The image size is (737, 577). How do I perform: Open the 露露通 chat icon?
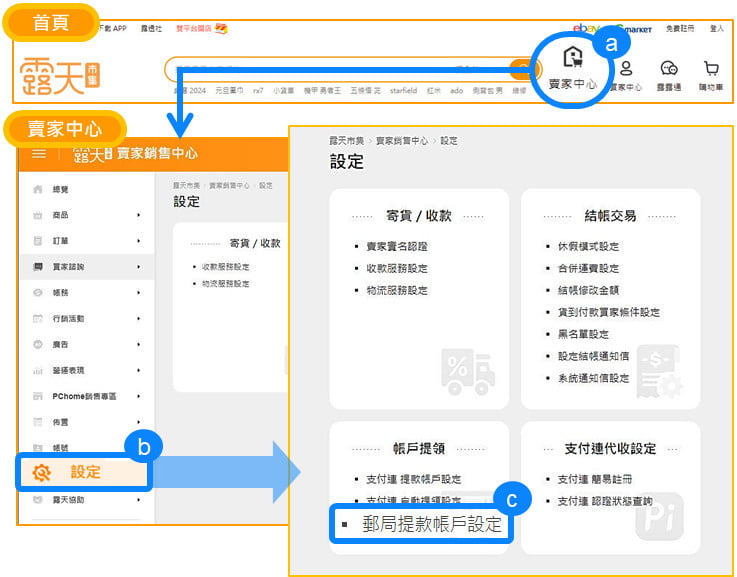pyautogui.click(x=669, y=69)
